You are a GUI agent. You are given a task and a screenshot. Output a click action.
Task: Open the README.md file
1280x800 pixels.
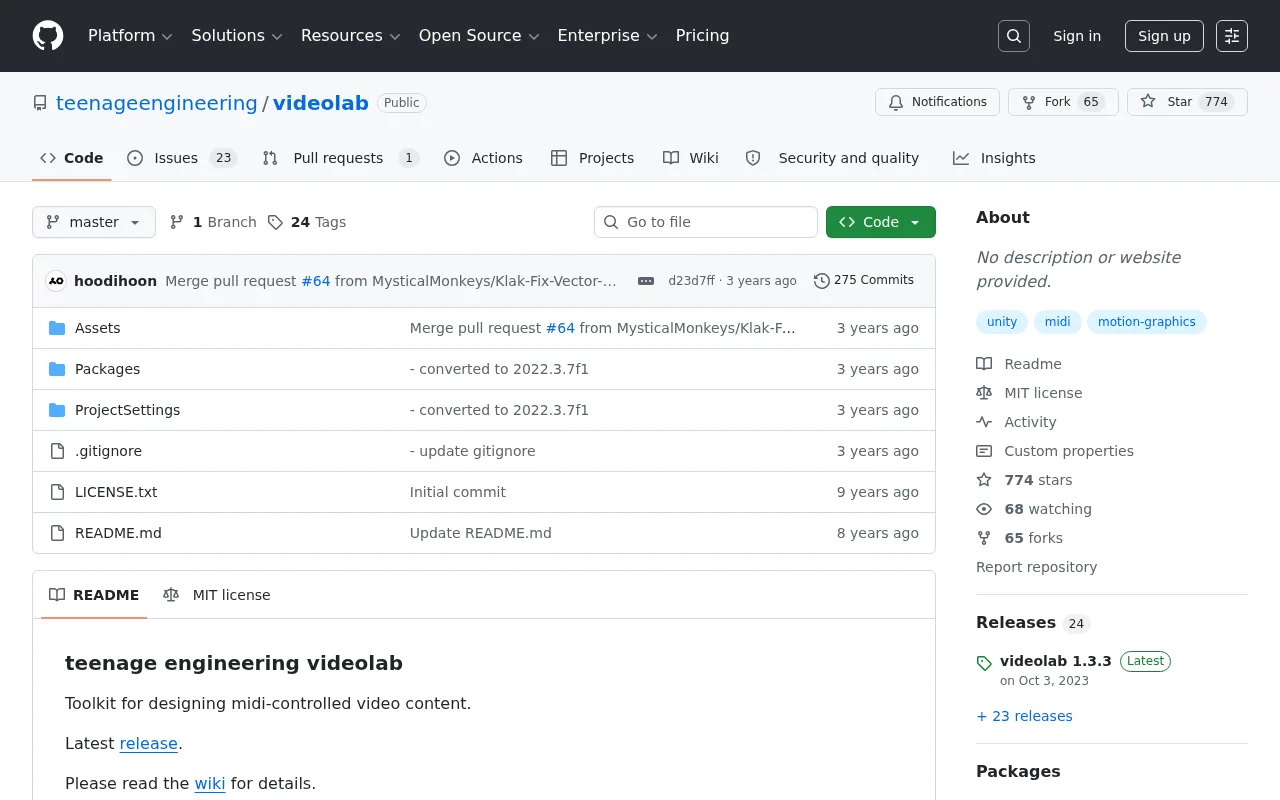(x=118, y=533)
